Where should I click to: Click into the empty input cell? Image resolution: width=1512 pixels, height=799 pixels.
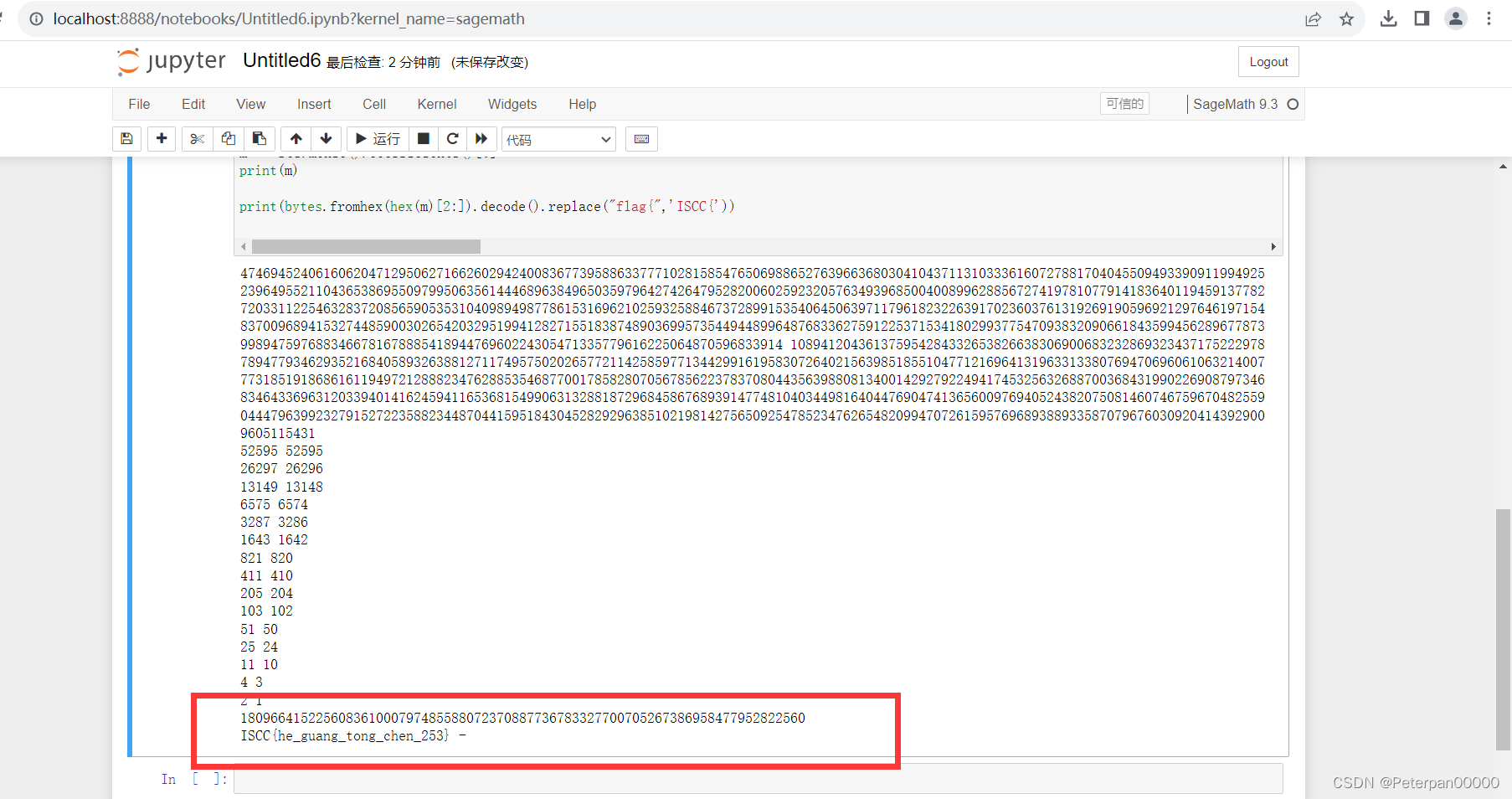click(758, 779)
